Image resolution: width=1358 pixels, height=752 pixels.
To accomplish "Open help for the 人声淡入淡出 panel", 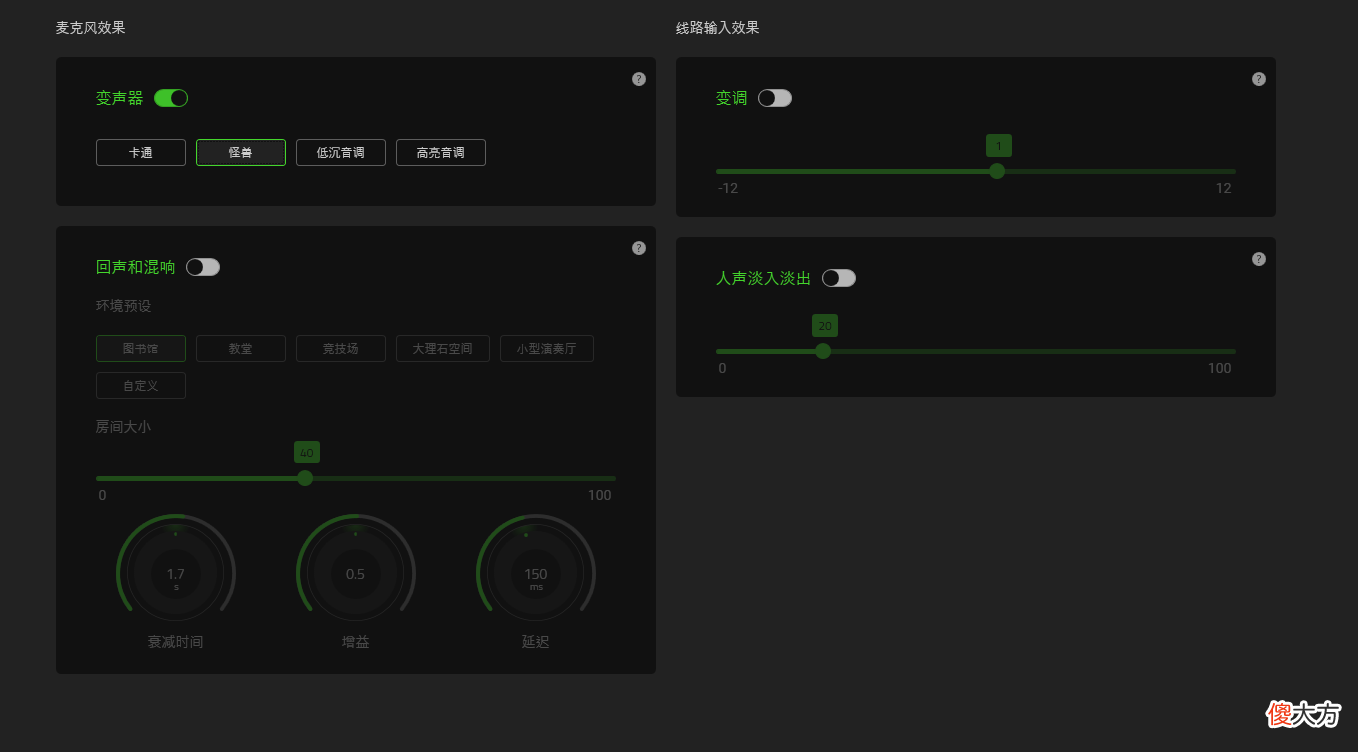I will click(x=1259, y=259).
